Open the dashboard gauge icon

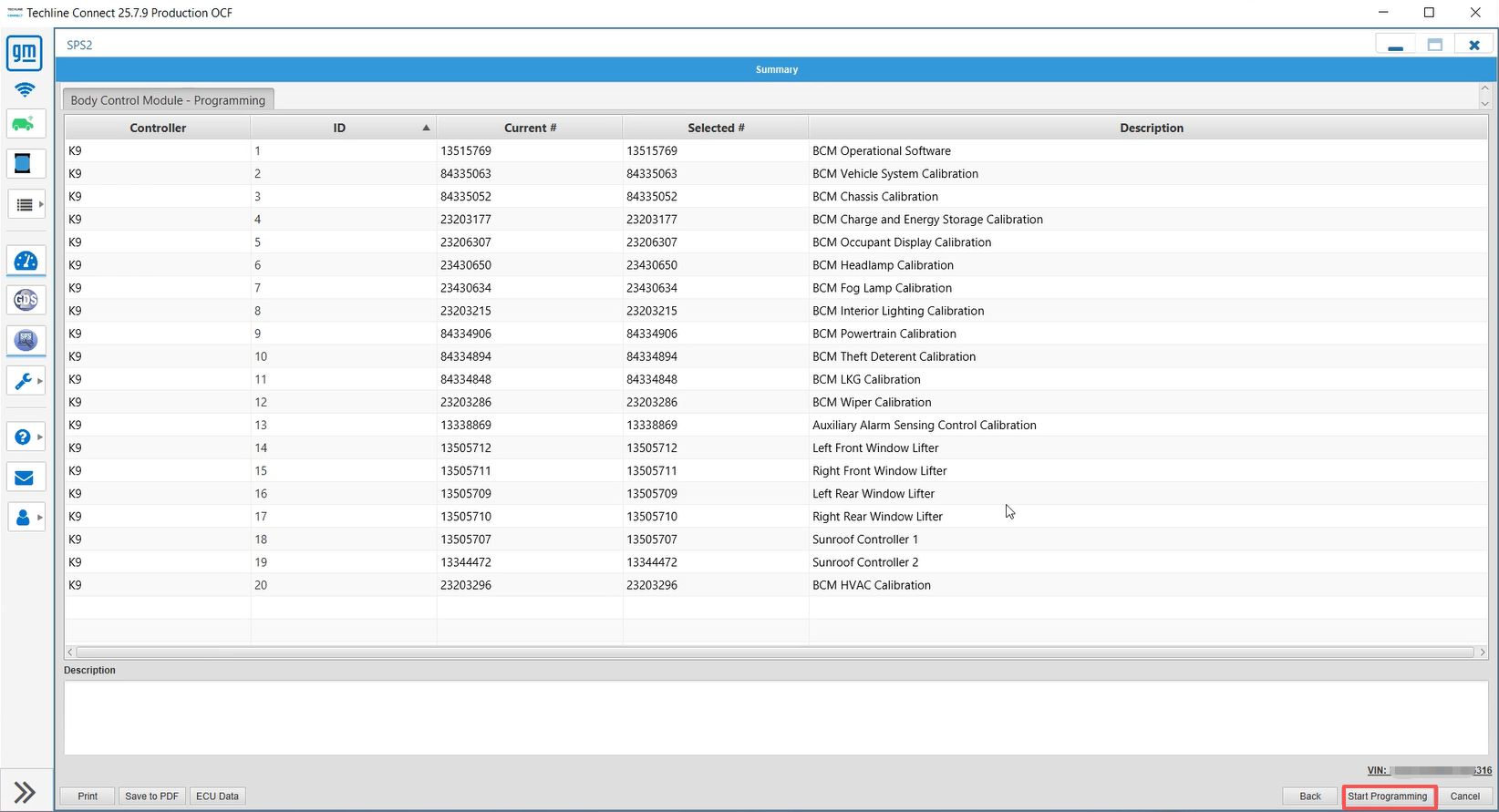pyautogui.click(x=26, y=262)
